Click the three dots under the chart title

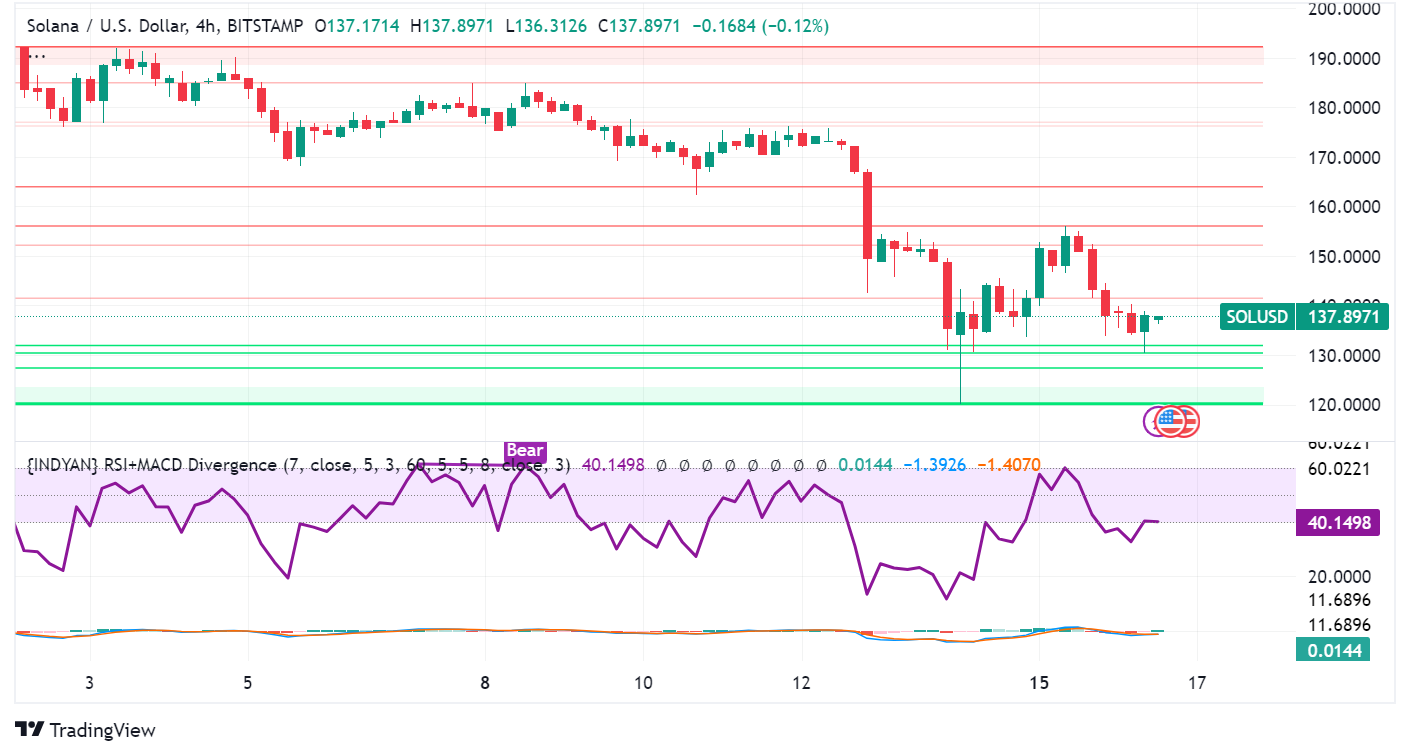36,56
